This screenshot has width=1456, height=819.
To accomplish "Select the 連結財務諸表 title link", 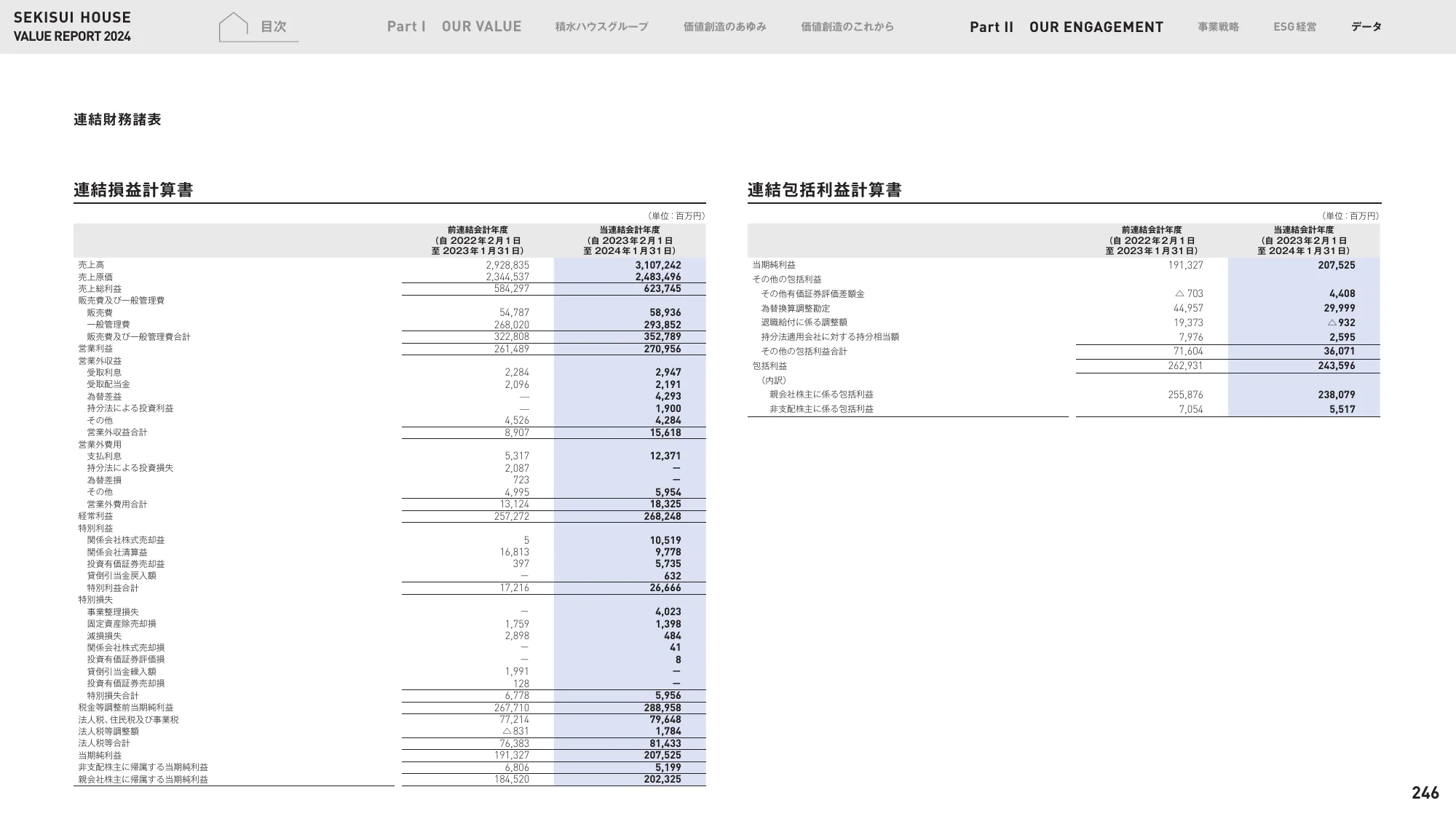I will (x=118, y=119).
